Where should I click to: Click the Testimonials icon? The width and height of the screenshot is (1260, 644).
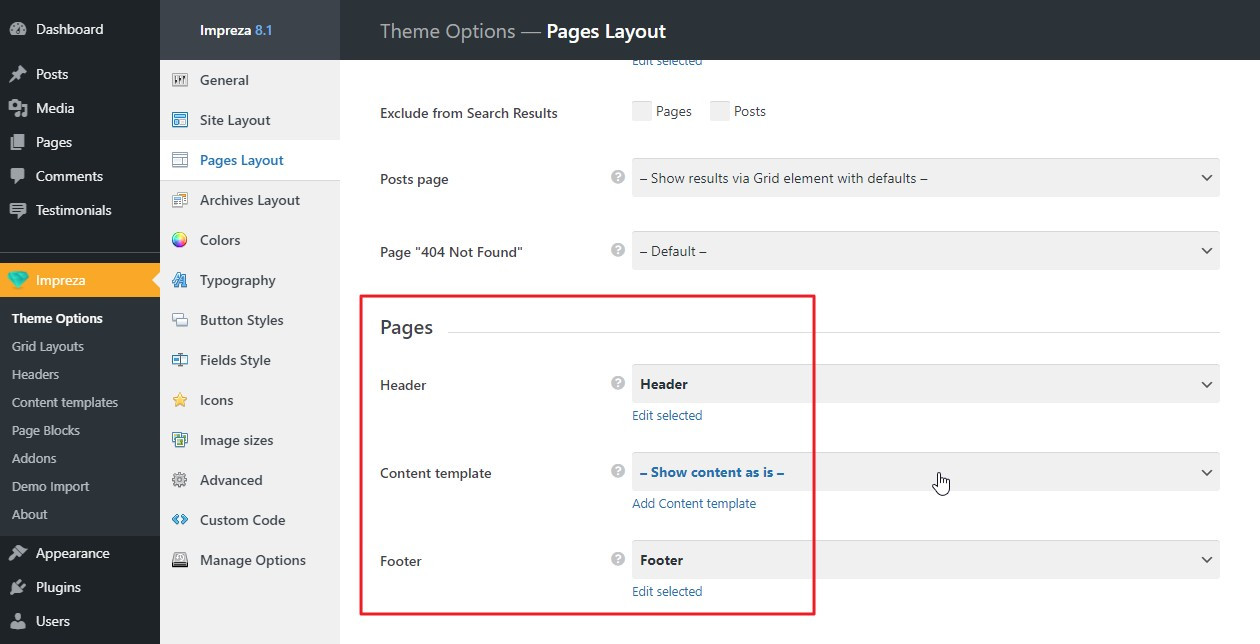click(x=18, y=210)
